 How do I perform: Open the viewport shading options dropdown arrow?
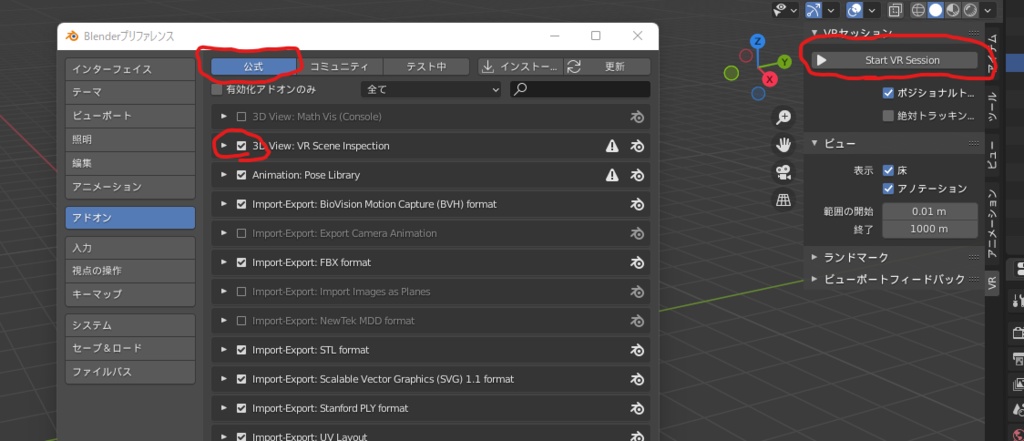pos(988,10)
